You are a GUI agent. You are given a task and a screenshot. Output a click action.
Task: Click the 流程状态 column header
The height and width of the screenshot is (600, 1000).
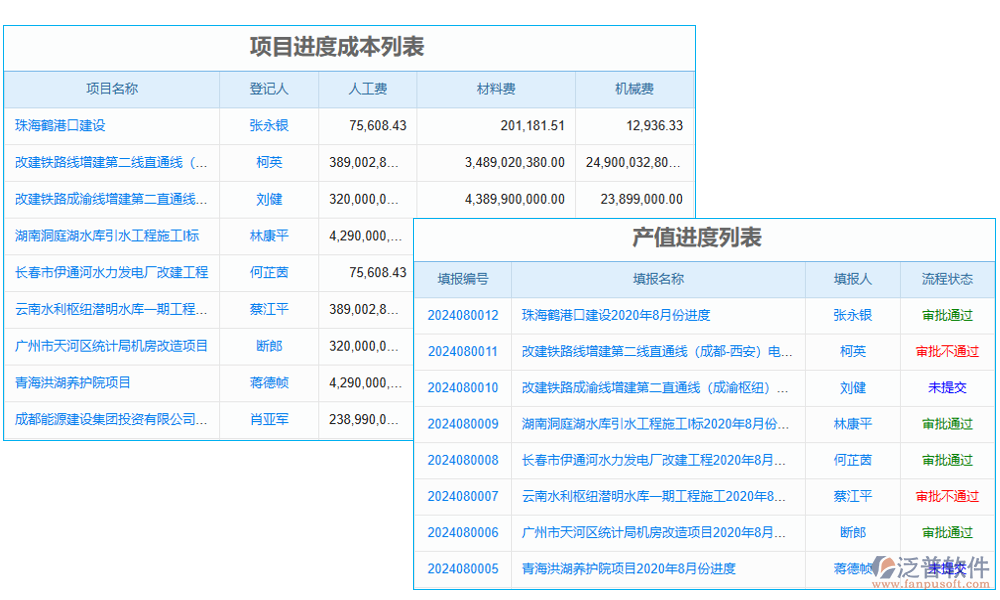click(x=947, y=279)
